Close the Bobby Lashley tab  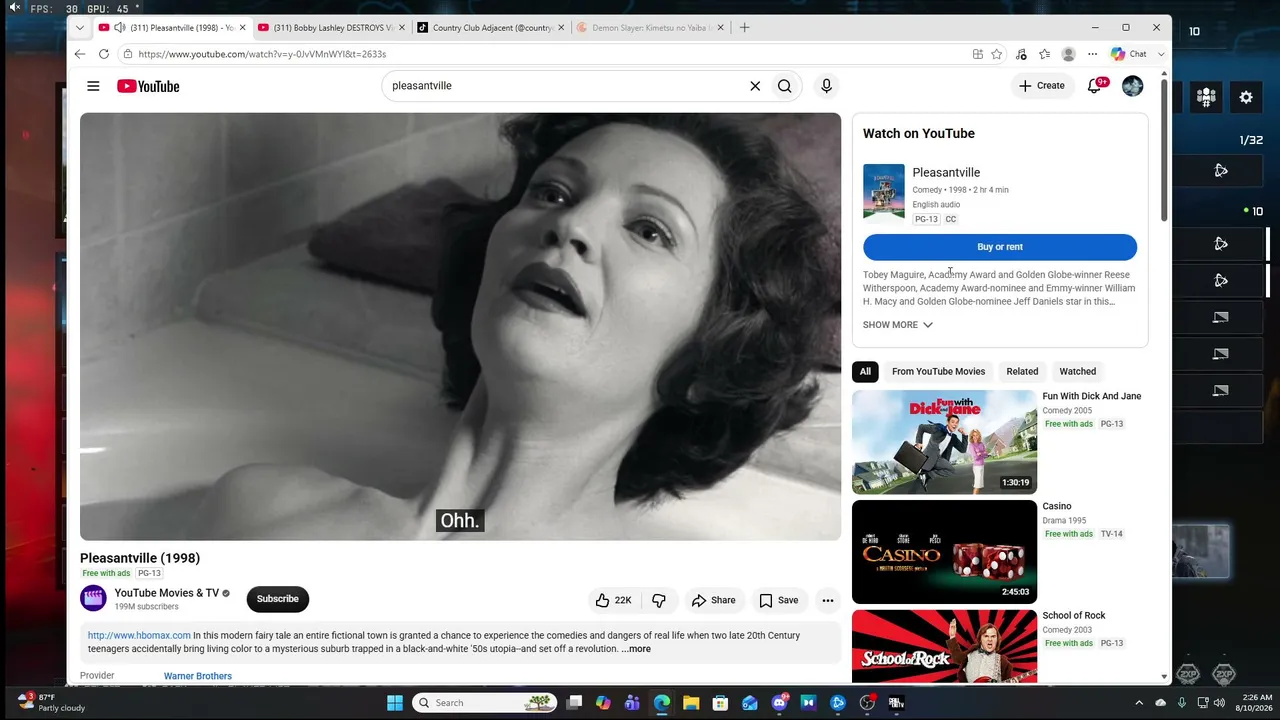pyautogui.click(x=402, y=28)
